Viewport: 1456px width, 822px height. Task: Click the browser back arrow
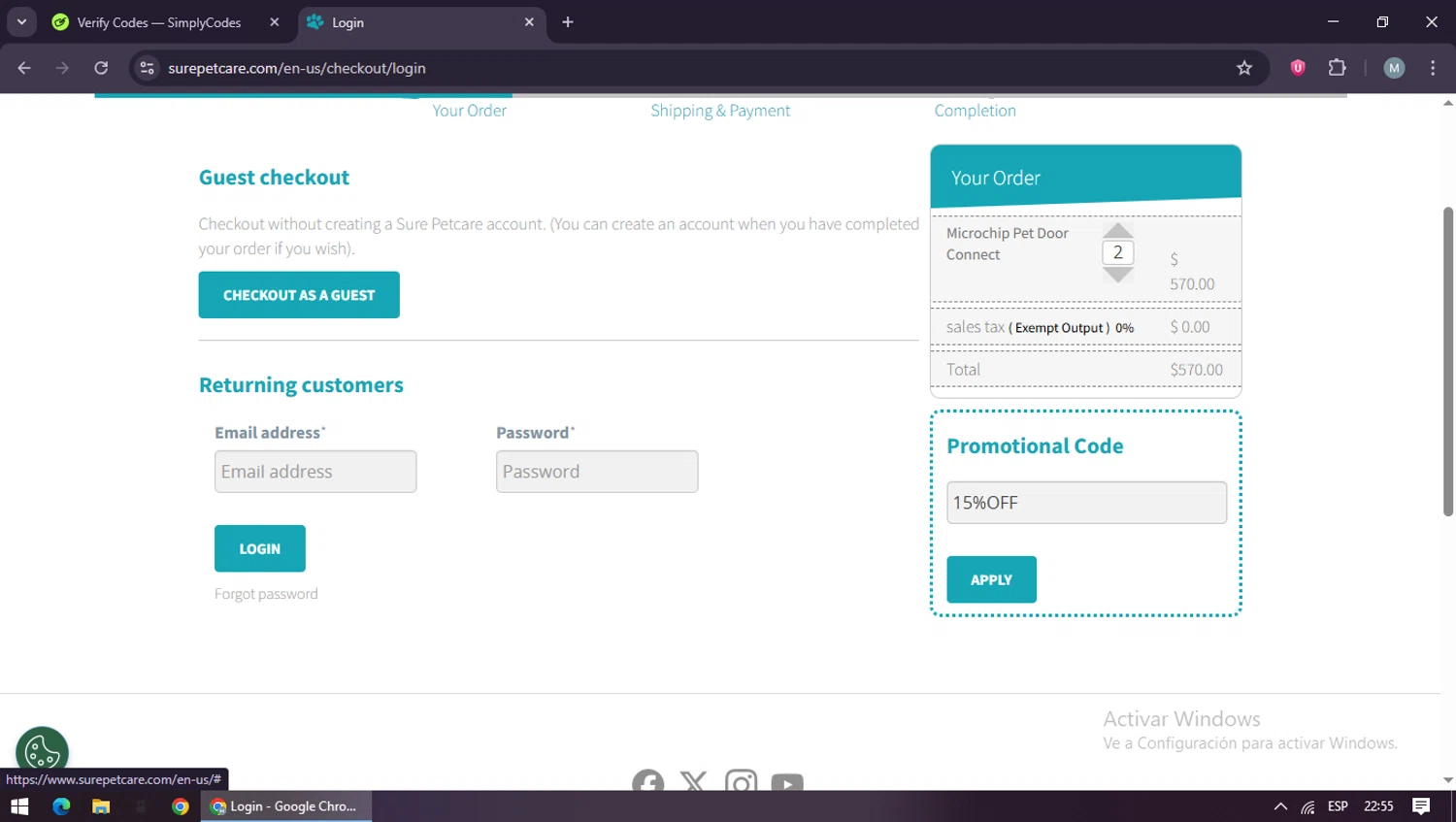click(24, 68)
